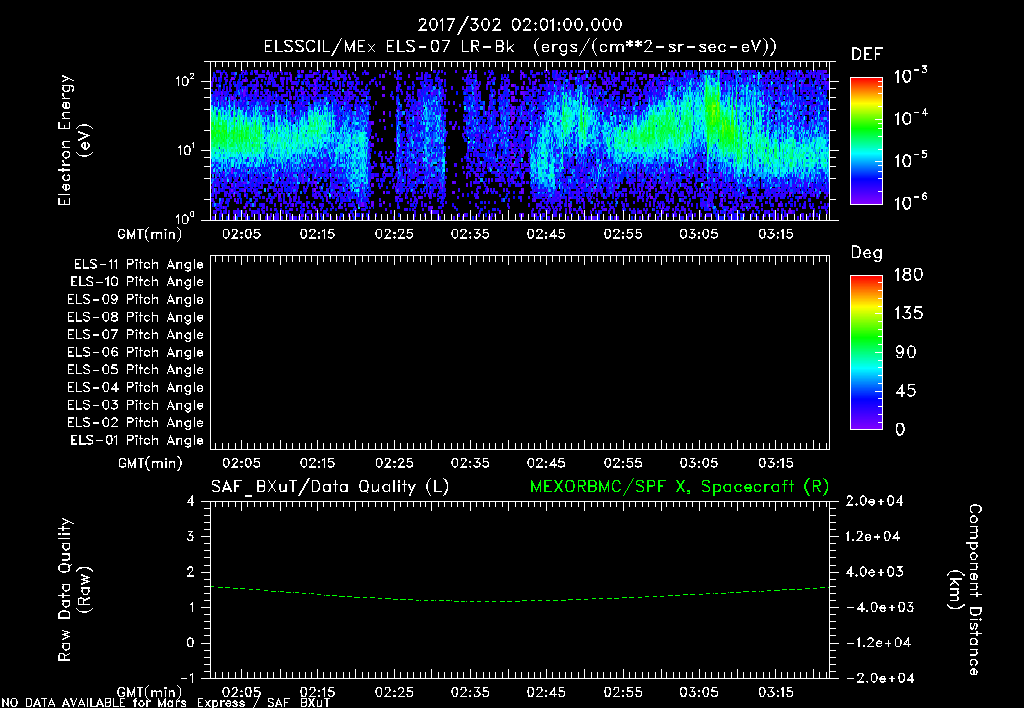Click the 2.0e+04 right axis value
The width and height of the screenshot is (1024, 708).
point(874,502)
